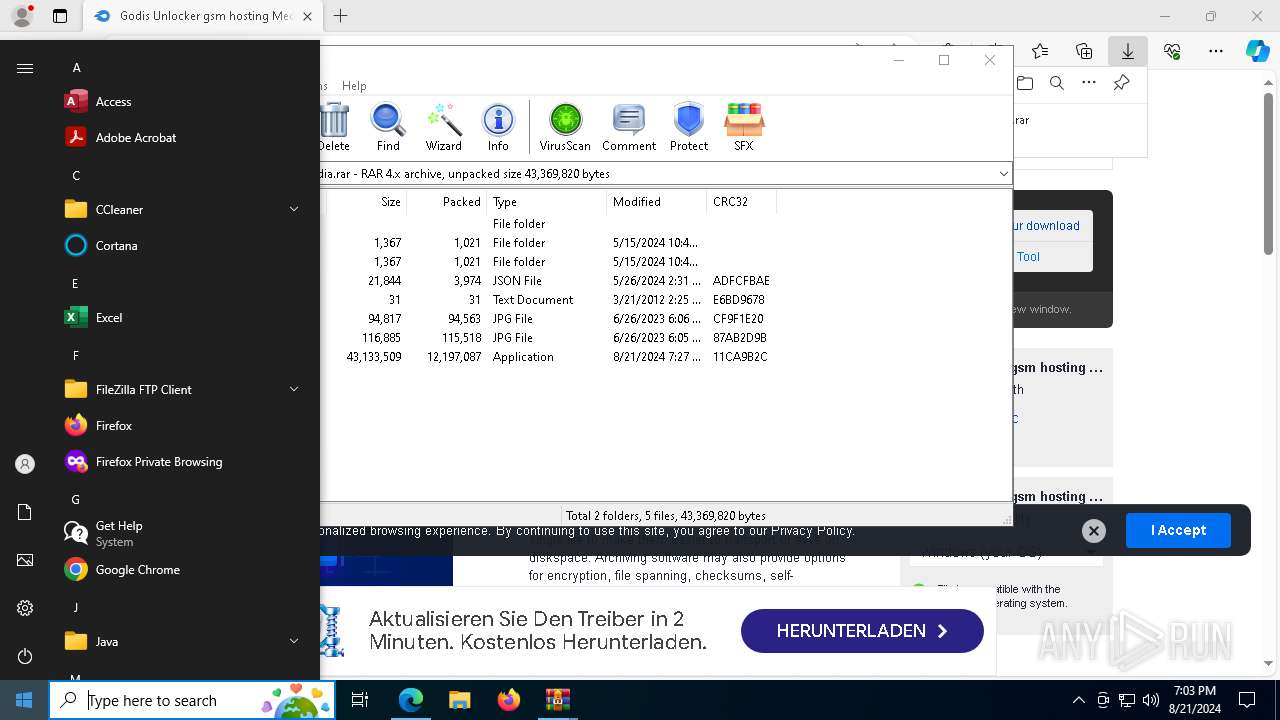Sort by the Packed column header

coord(447,202)
